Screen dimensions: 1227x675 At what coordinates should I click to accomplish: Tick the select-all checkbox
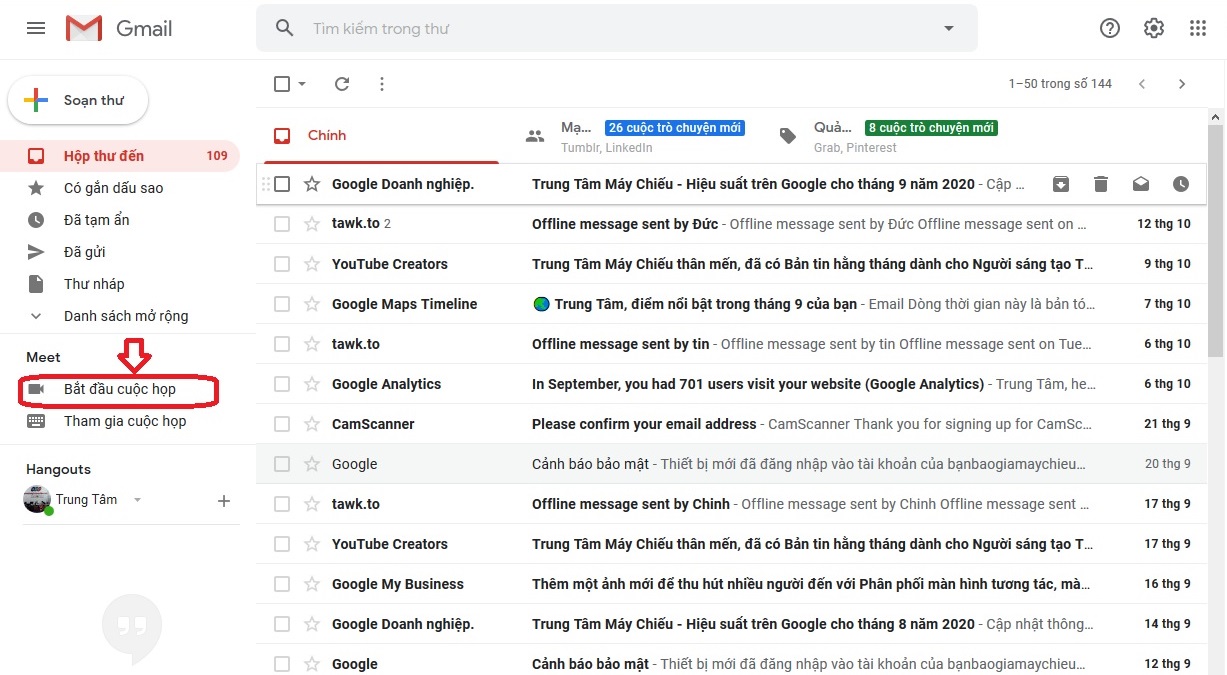coord(282,84)
